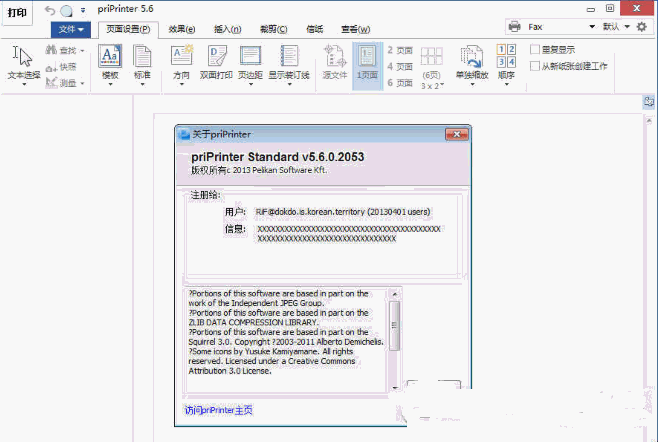The height and width of the screenshot is (442, 658).
Task: Check the 从新纸张创建工作 option
Action: click(x=535, y=66)
